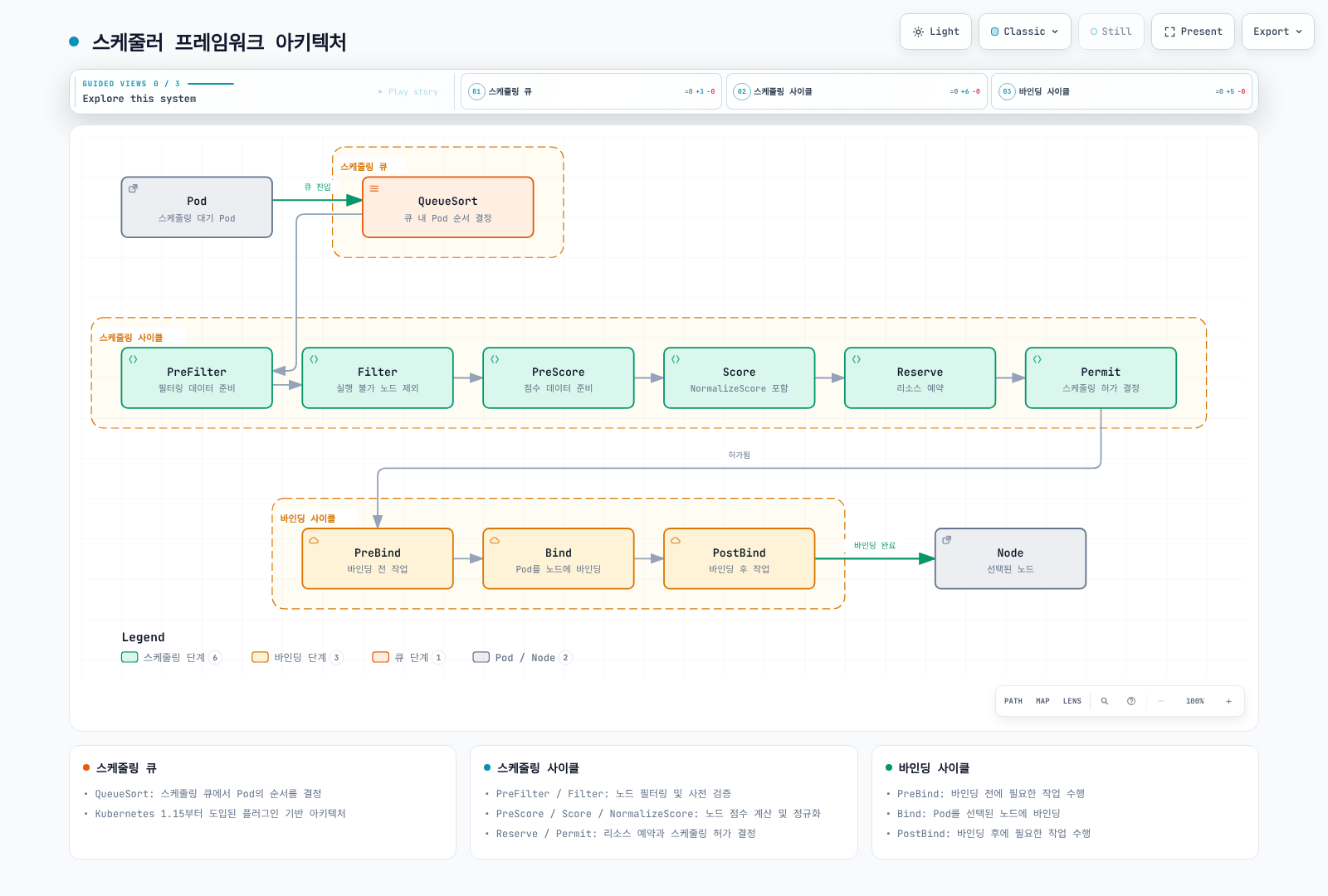Select guided view 03 바인딩 사이클

coord(1121,91)
